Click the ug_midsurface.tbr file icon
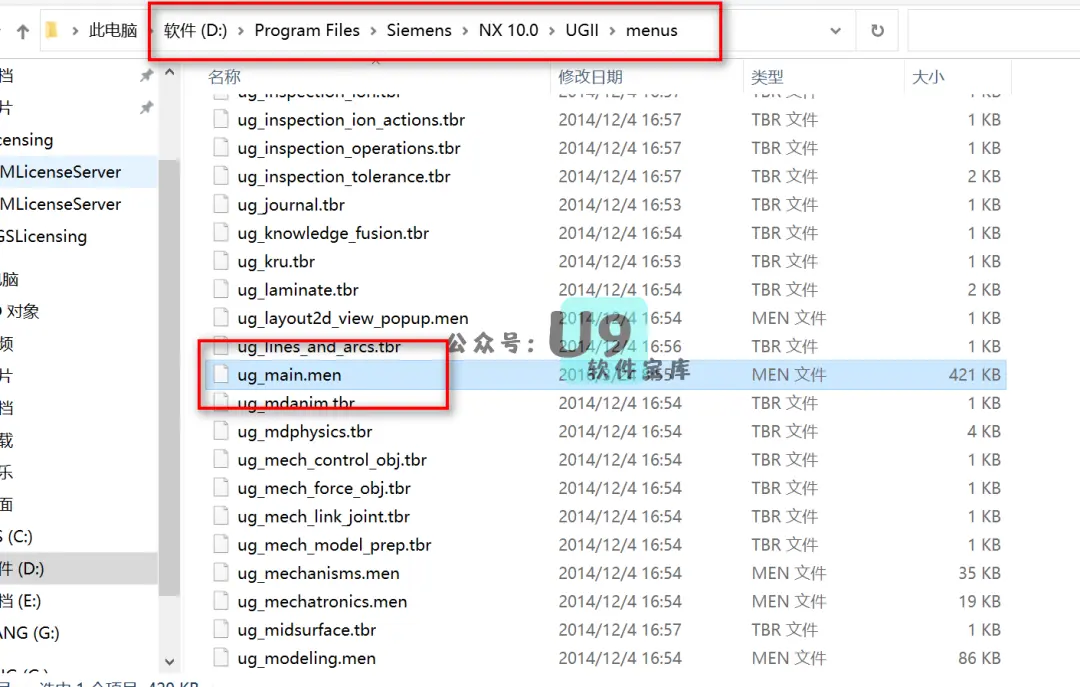The width and height of the screenshot is (1080, 687). click(x=221, y=630)
